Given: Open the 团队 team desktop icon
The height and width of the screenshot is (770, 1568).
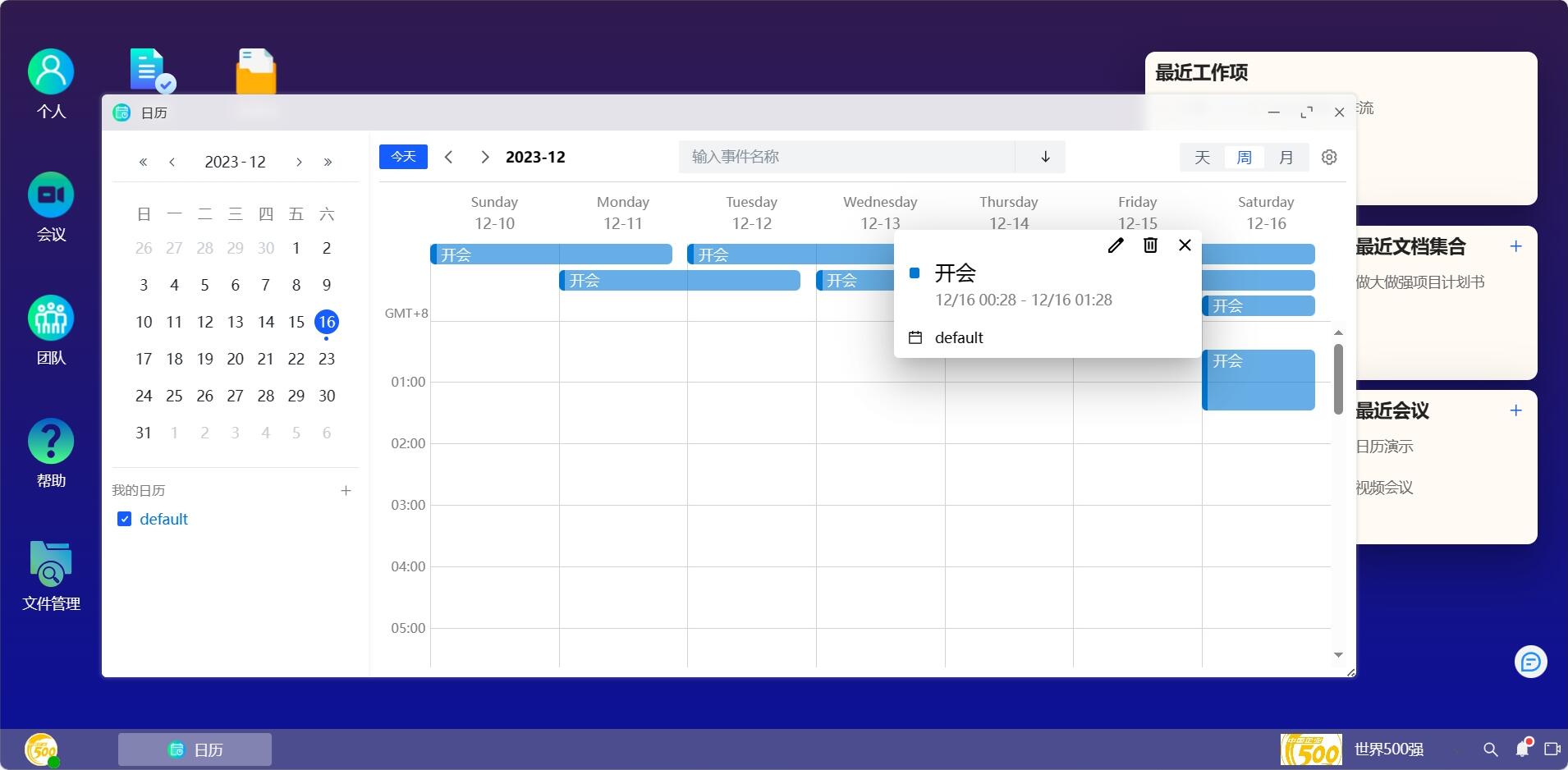Looking at the screenshot, I should coord(51,319).
